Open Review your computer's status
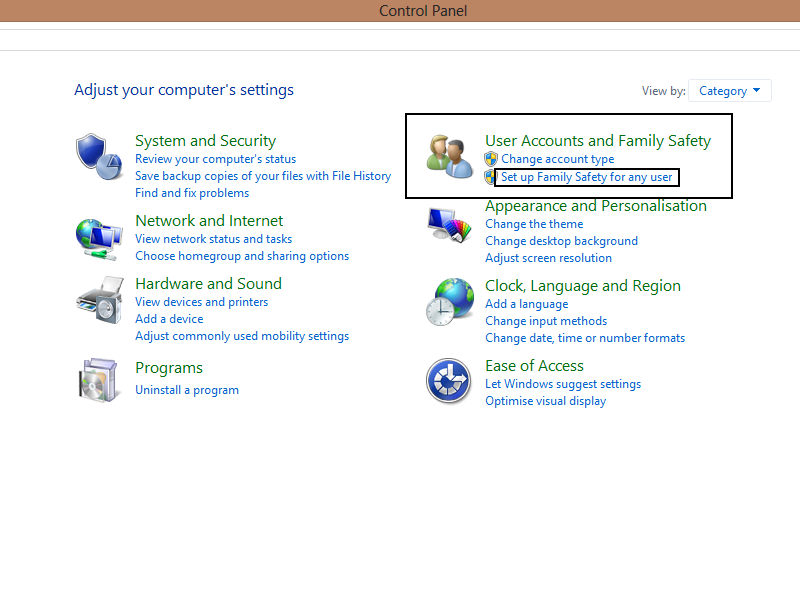 pos(215,159)
